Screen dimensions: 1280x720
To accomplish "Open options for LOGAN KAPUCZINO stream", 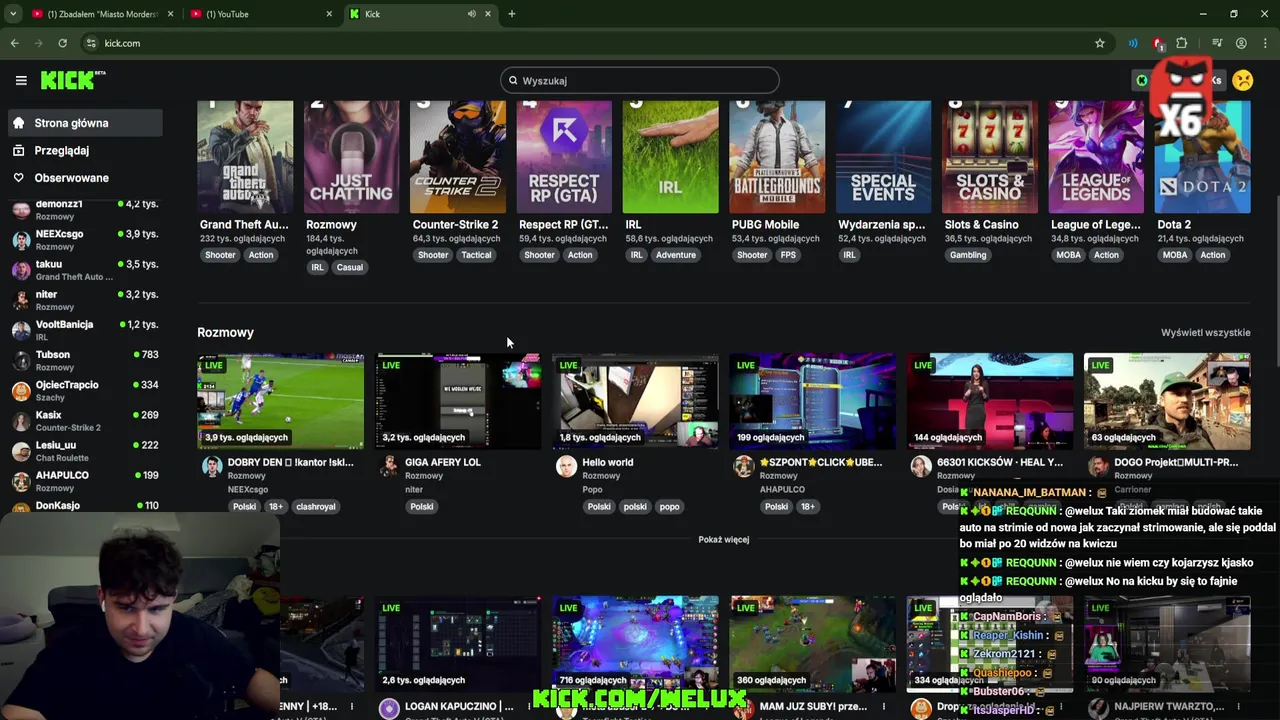I will coord(529,707).
